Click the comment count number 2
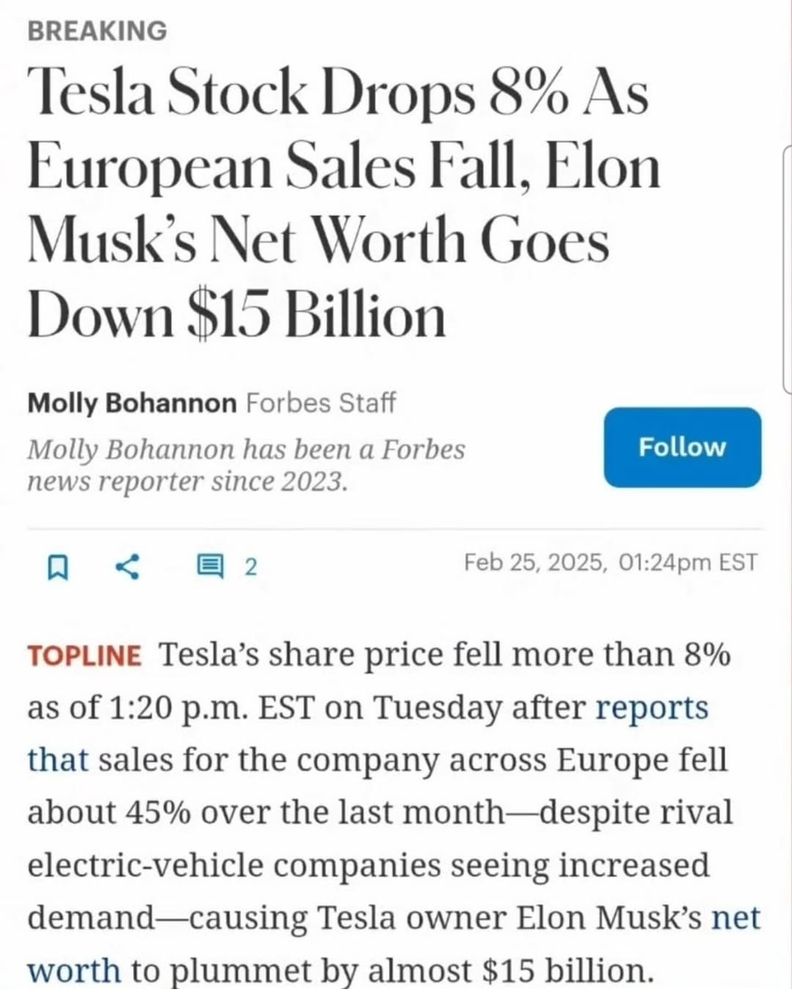 pyautogui.click(x=251, y=566)
